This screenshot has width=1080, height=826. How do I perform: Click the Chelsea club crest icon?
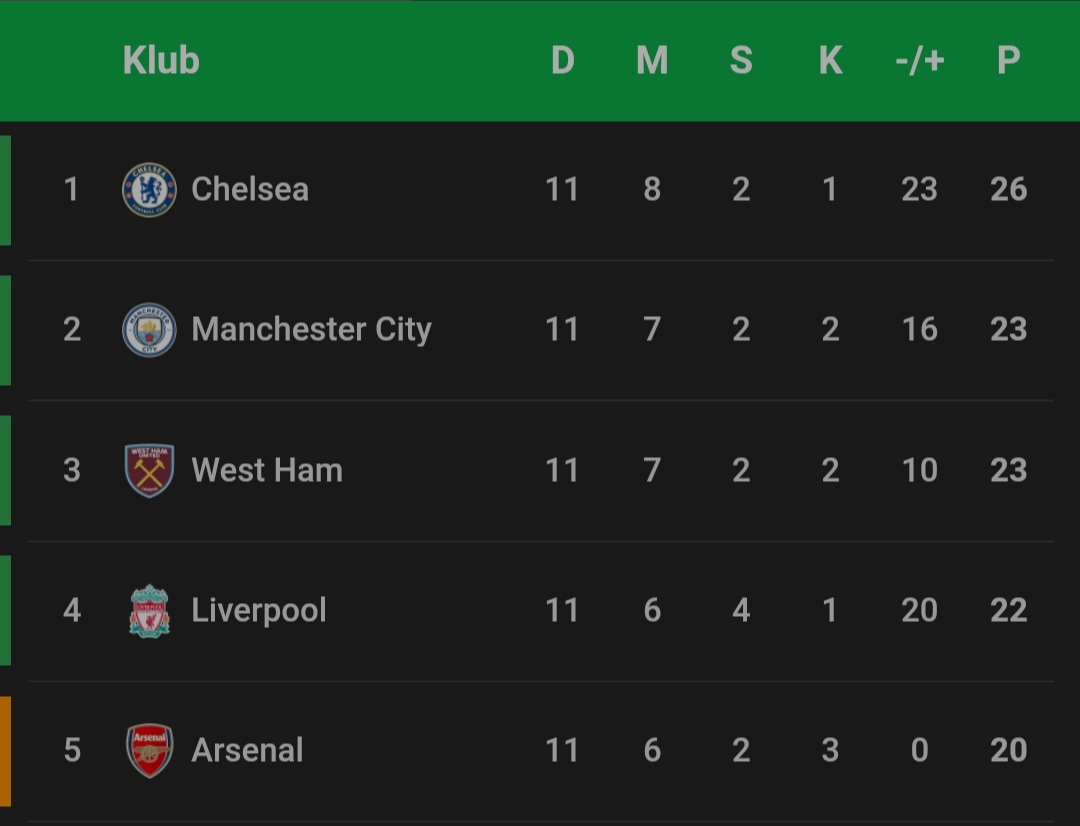click(149, 189)
